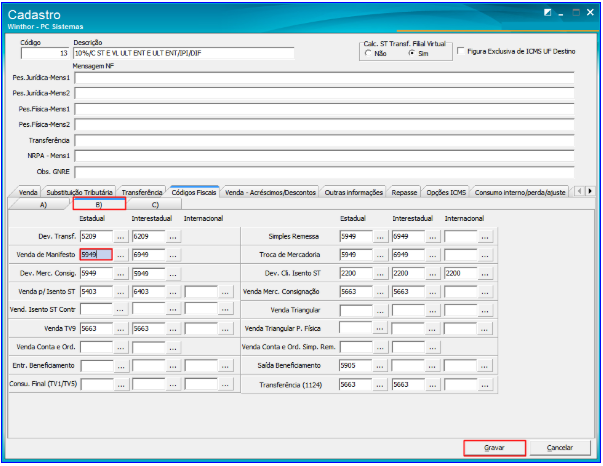Image resolution: width=603 pixels, height=466 pixels.
Task: Edit the Descrição field
Action: (x=184, y=53)
